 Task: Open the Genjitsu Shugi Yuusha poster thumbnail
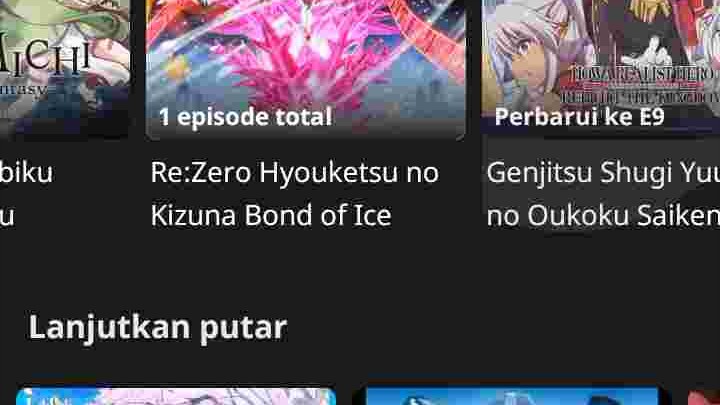(x=601, y=67)
